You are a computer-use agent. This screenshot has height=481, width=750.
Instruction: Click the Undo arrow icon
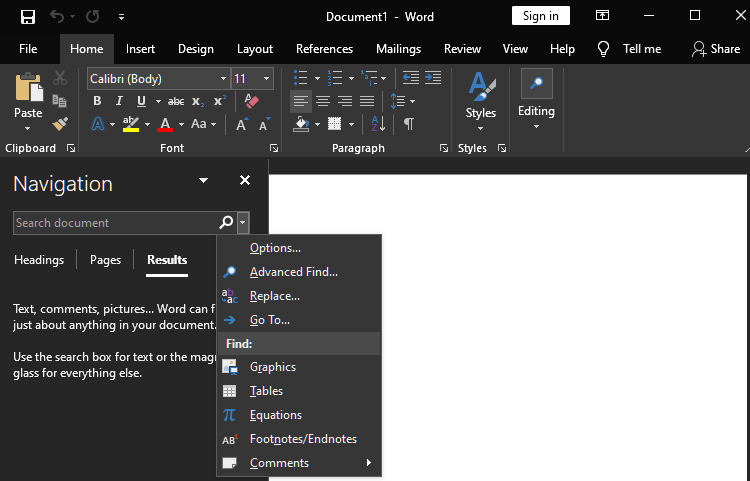[x=57, y=17]
